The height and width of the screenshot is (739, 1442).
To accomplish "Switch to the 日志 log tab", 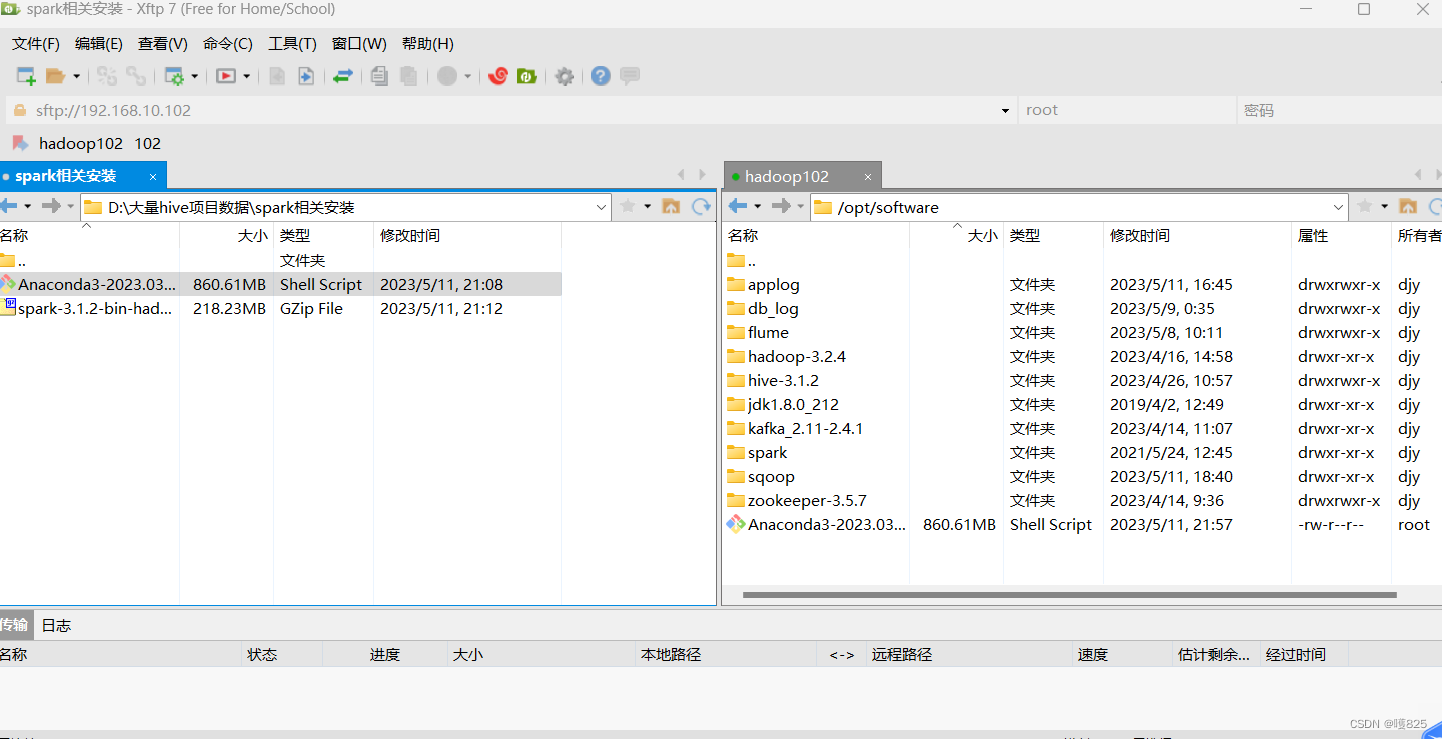I will click(56, 625).
